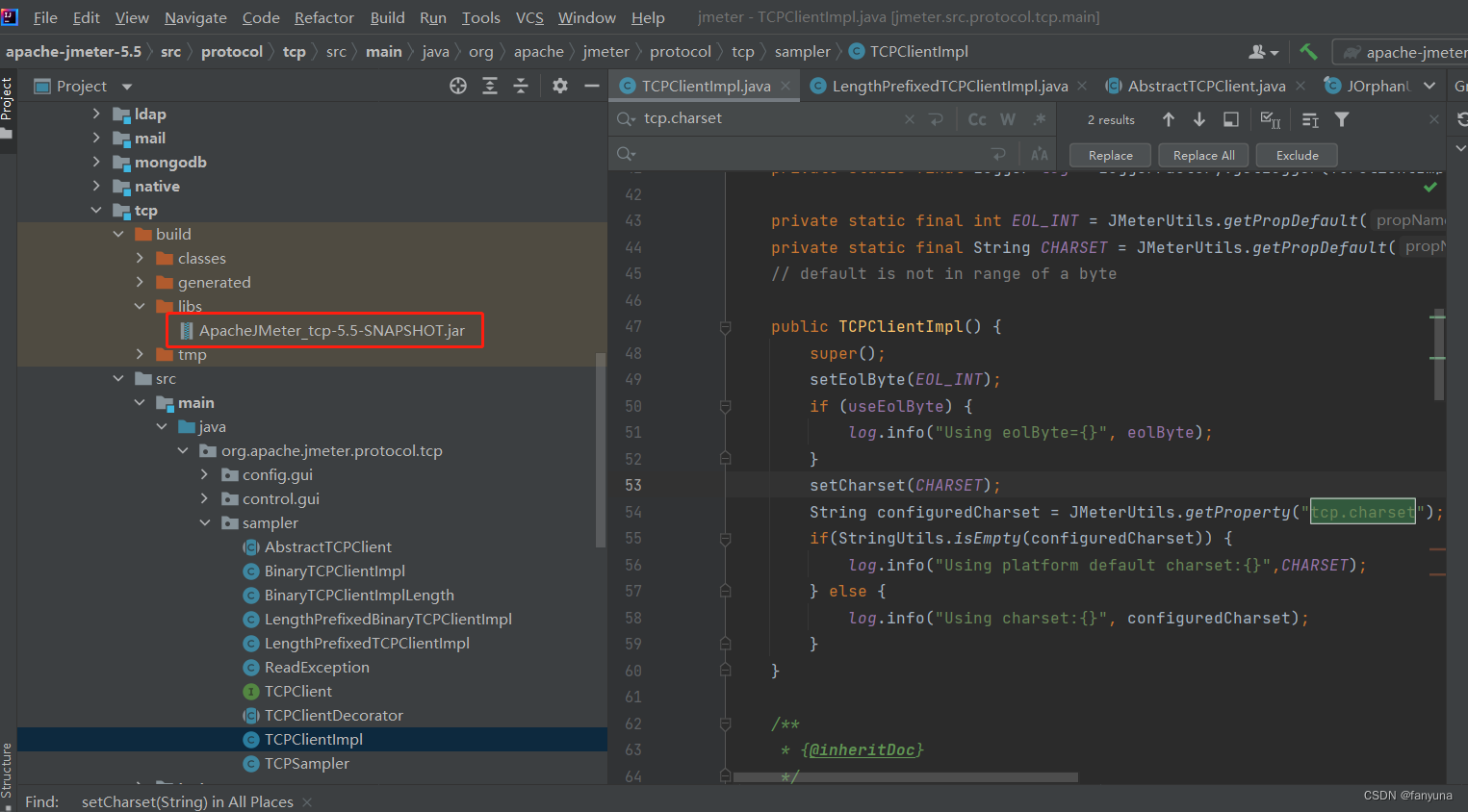Click the Exclude button

[1298, 155]
